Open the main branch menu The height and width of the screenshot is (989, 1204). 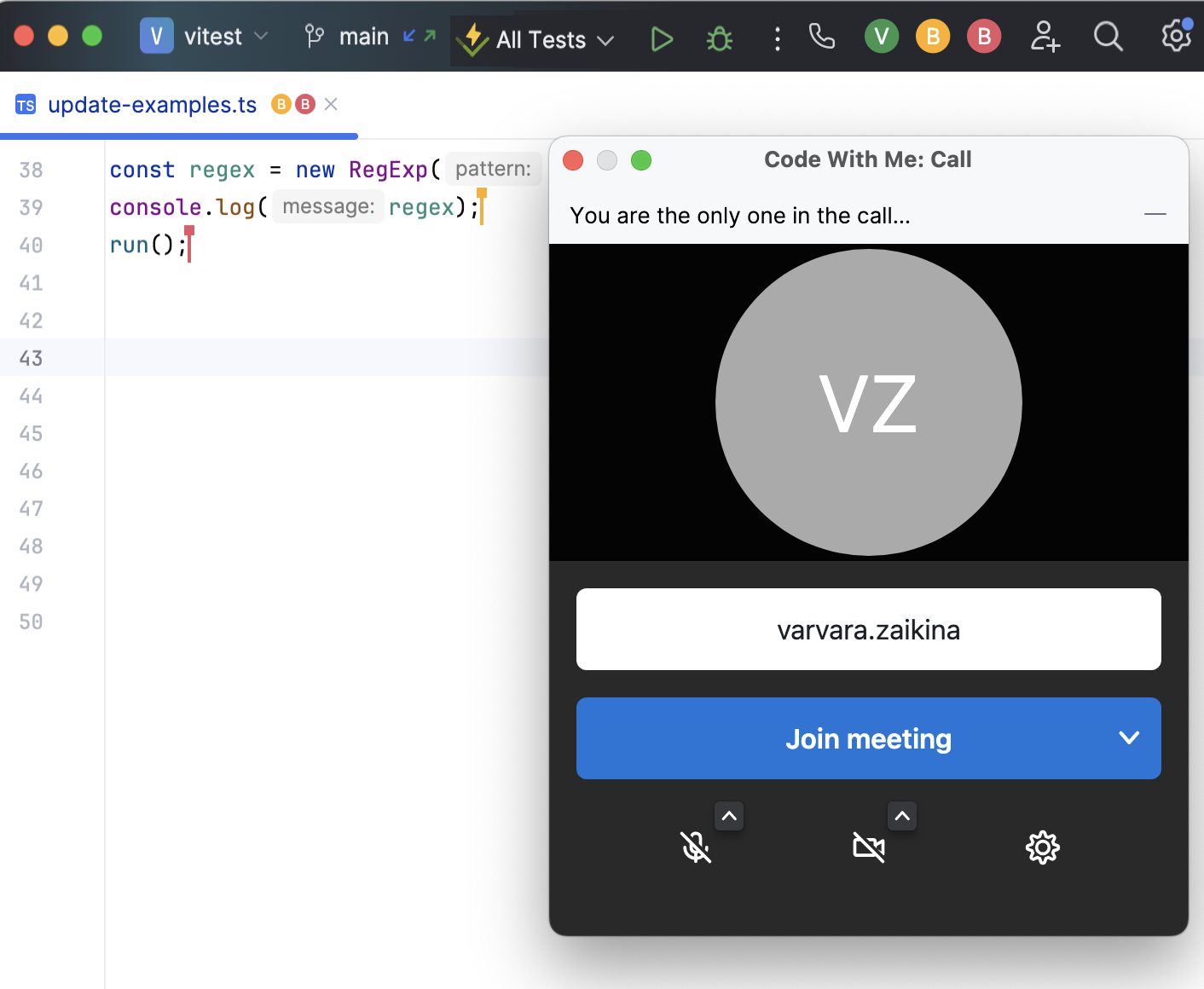365,37
